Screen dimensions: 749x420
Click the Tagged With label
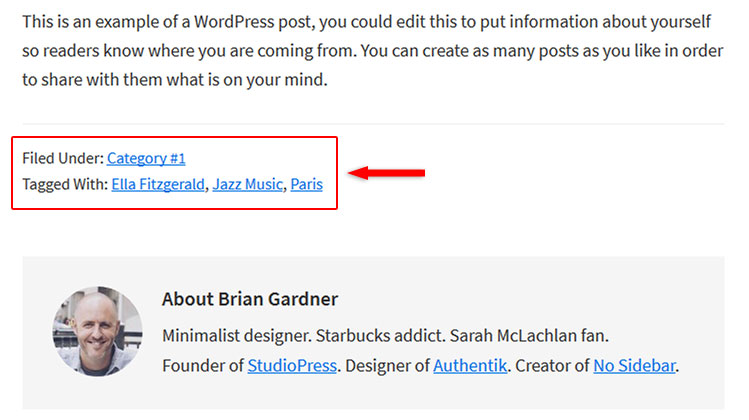pyautogui.click(x=65, y=184)
